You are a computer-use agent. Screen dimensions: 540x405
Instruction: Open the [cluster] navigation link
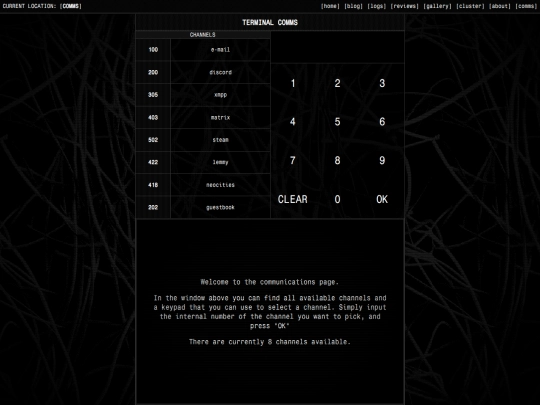(470, 6)
